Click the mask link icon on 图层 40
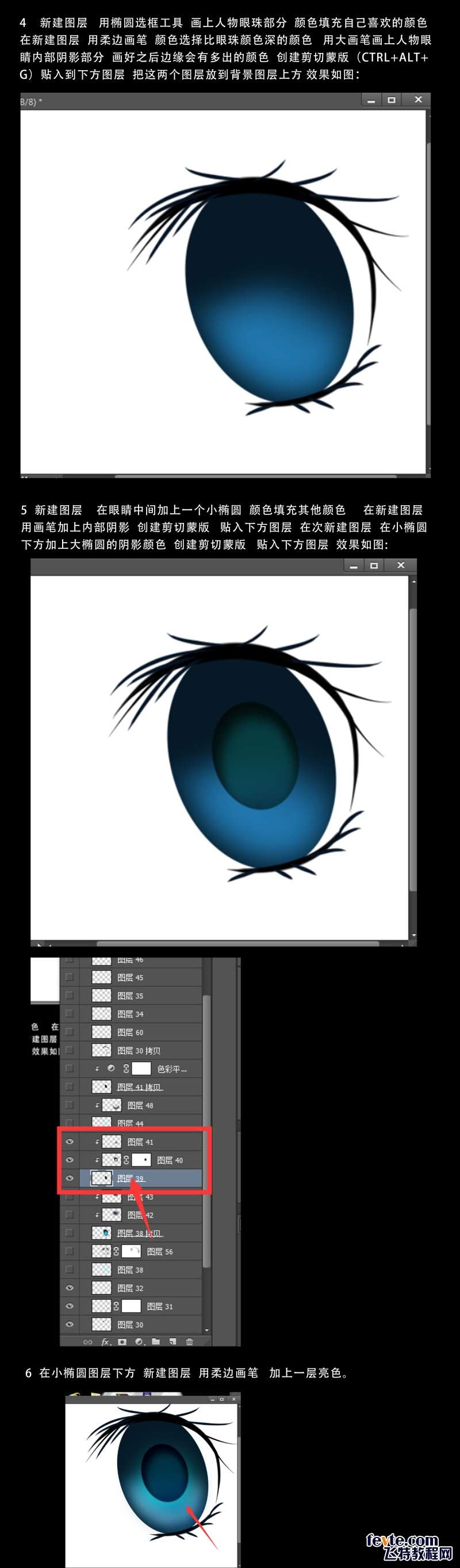The image size is (460, 1568). (x=126, y=1160)
